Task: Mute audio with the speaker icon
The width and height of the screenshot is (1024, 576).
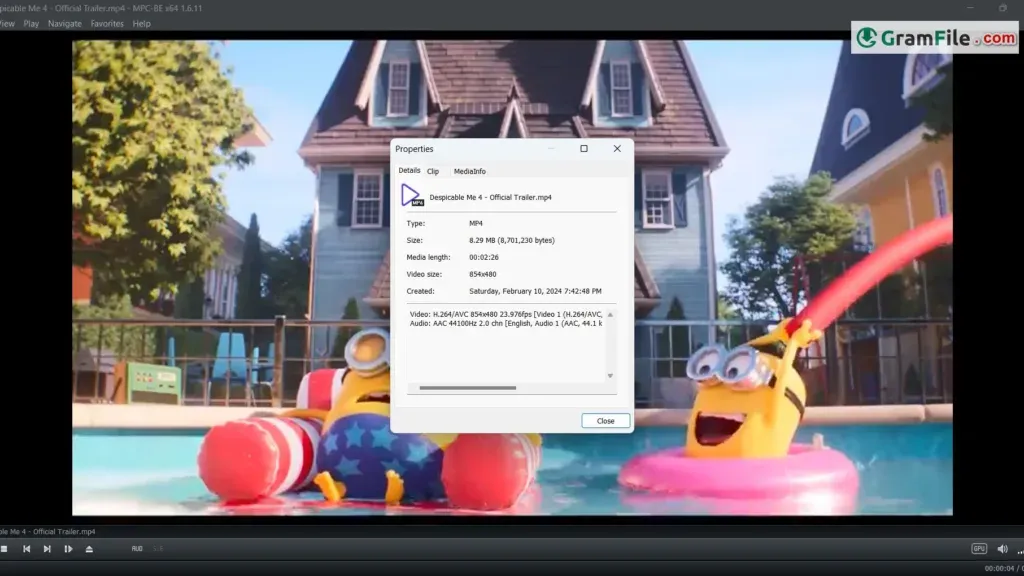Action: pyautogui.click(x=1002, y=549)
